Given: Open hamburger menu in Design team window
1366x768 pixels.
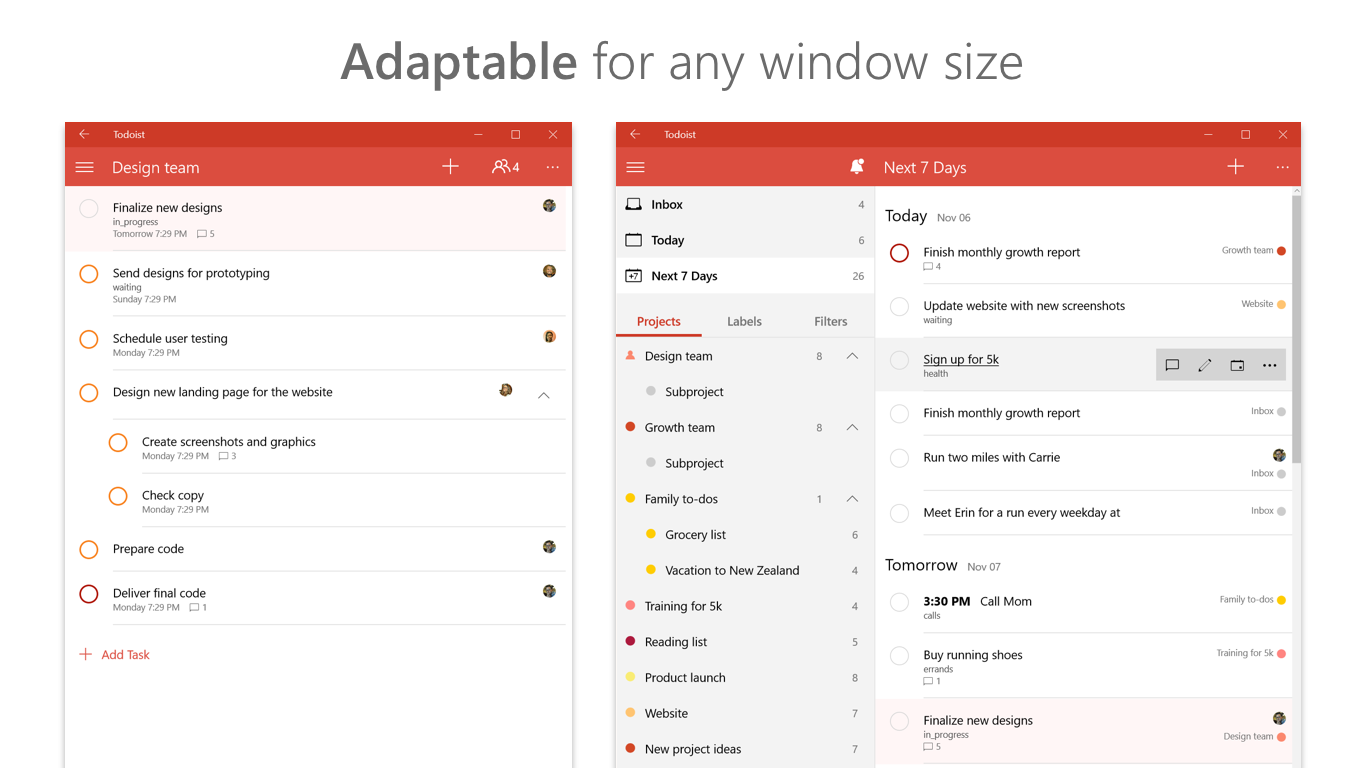Looking at the screenshot, I should point(85,167).
